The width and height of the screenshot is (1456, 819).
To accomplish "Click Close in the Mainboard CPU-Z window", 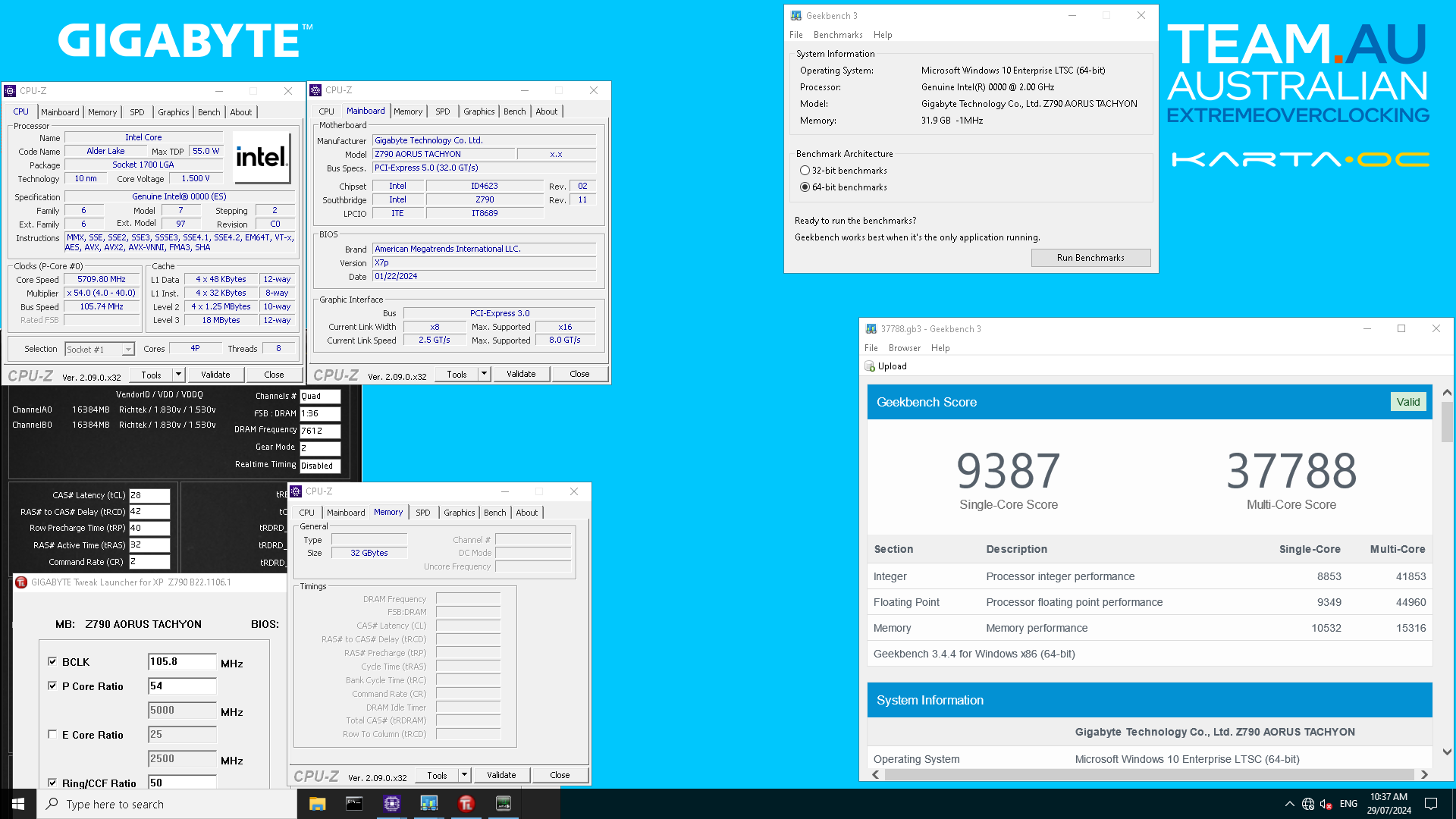I will (579, 374).
